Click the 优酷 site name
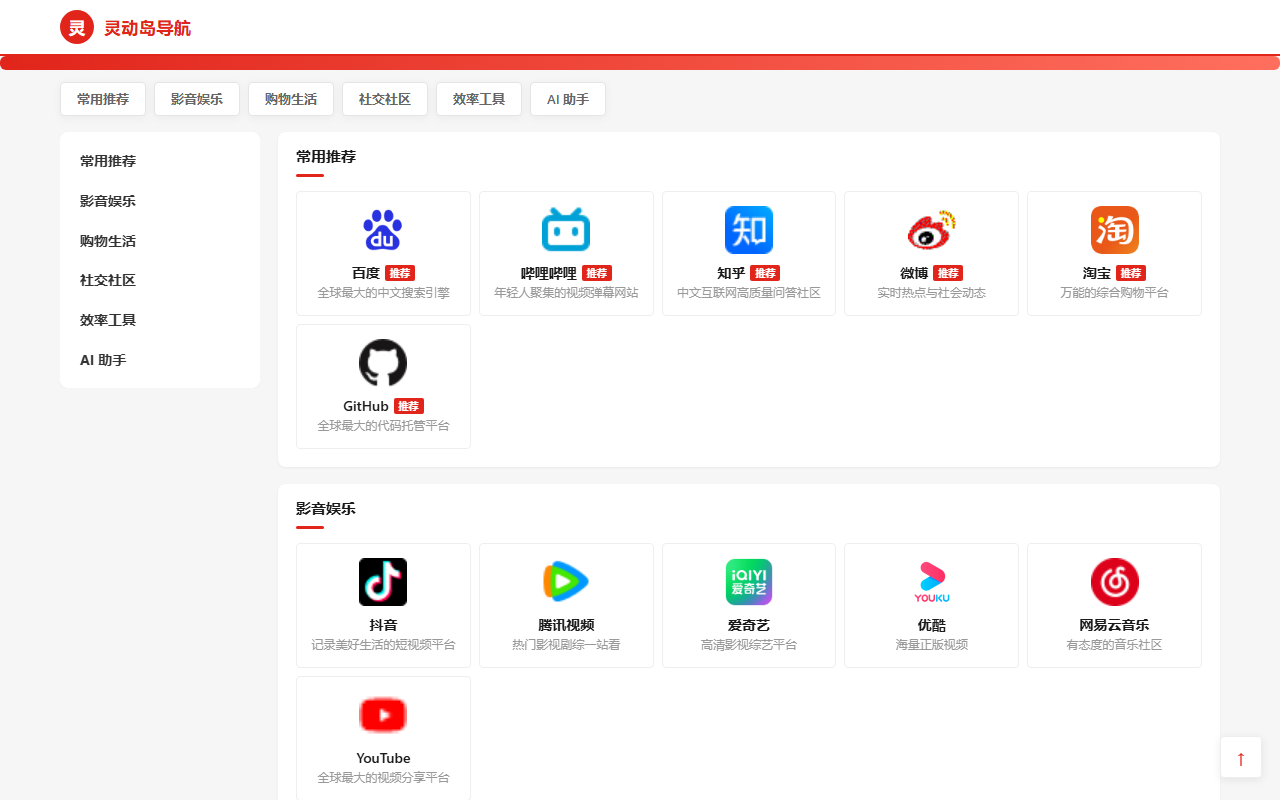Viewport: 1280px width, 800px height. click(x=932, y=625)
